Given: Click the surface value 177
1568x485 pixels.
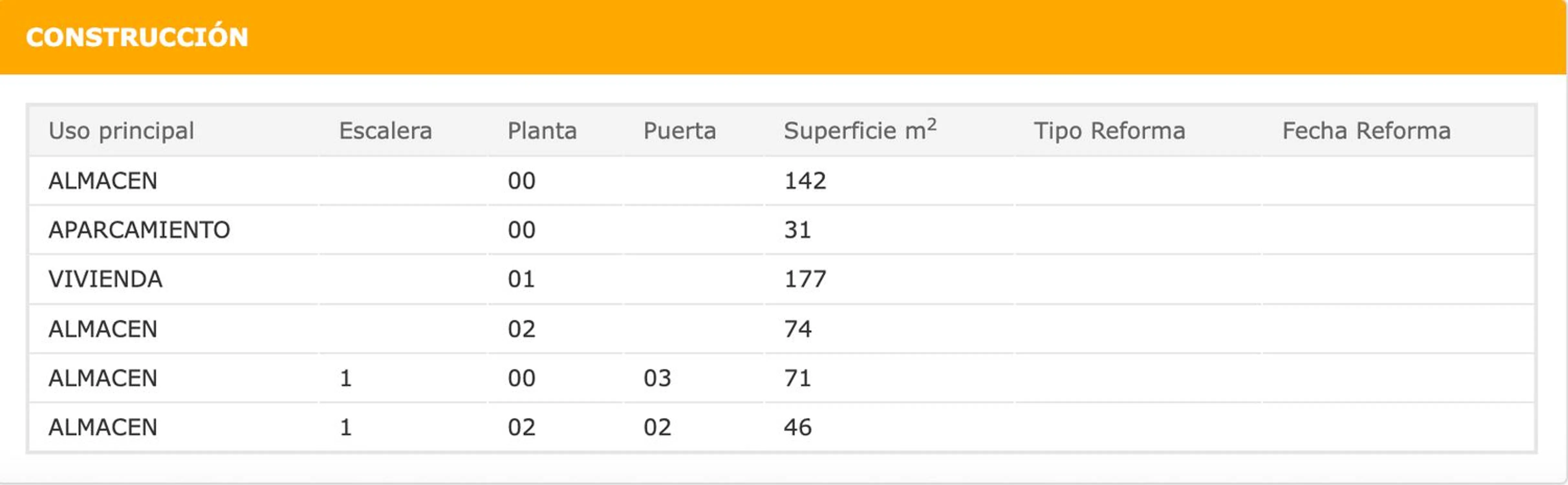Looking at the screenshot, I should pyautogui.click(x=805, y=279).
